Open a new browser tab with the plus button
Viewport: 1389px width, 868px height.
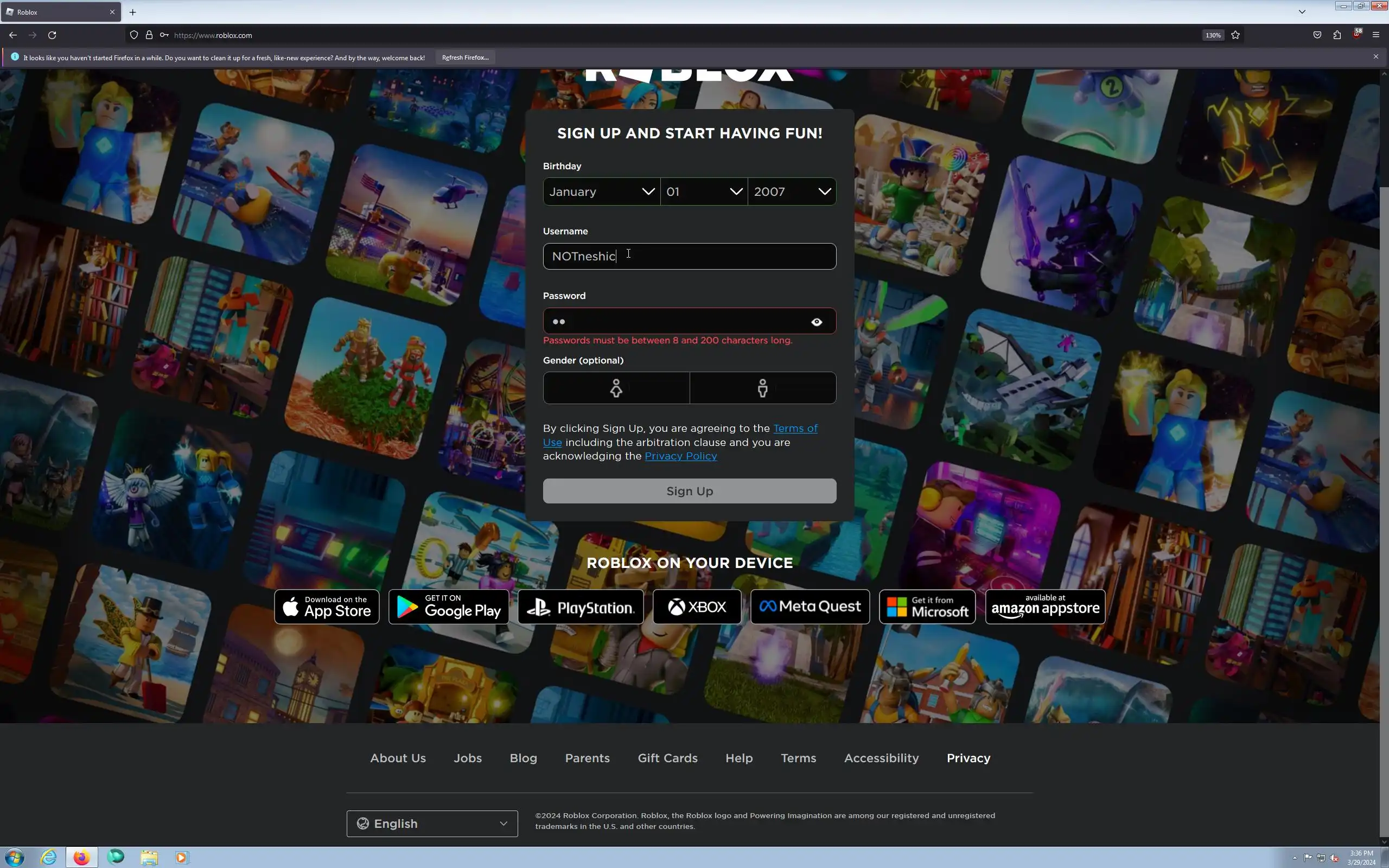[x=132, y=12]
